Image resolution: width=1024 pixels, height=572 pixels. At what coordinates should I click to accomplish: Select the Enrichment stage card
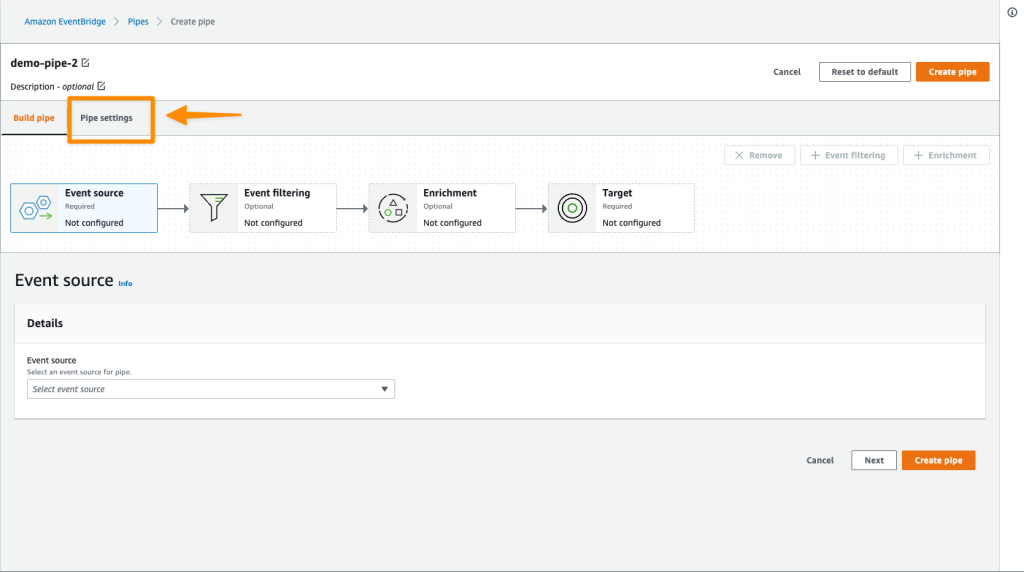click(x=442, y=208)
